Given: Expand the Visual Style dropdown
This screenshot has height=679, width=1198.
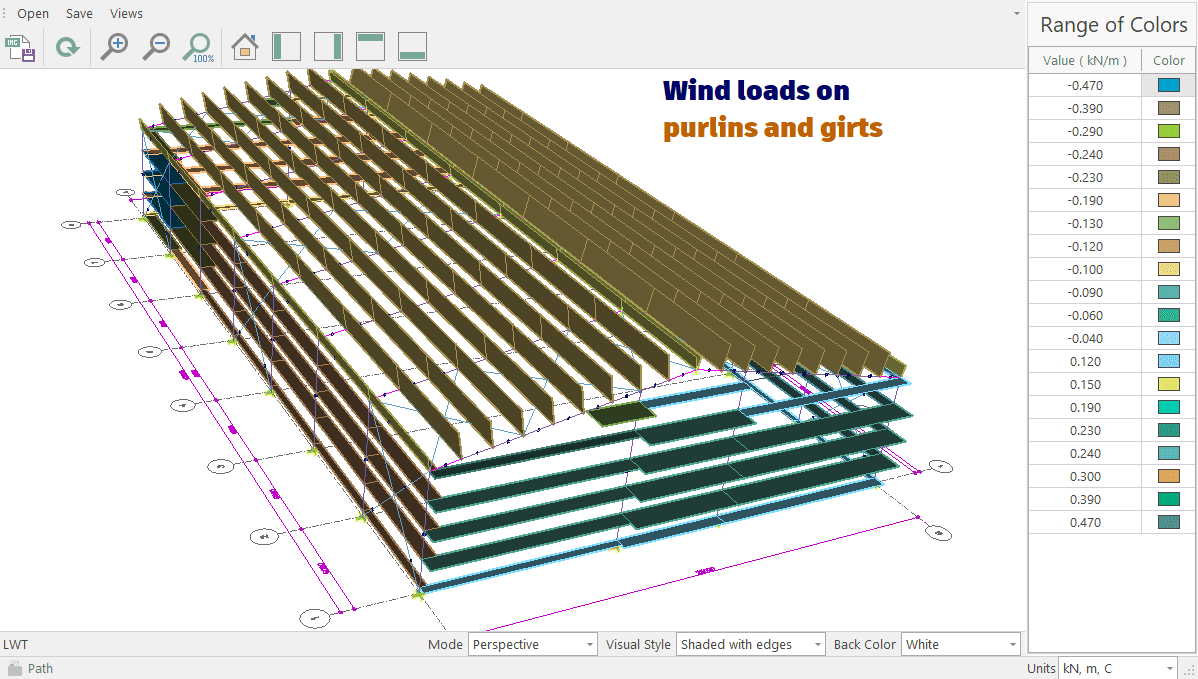Looking at the screenshot, I should point(750,645).
